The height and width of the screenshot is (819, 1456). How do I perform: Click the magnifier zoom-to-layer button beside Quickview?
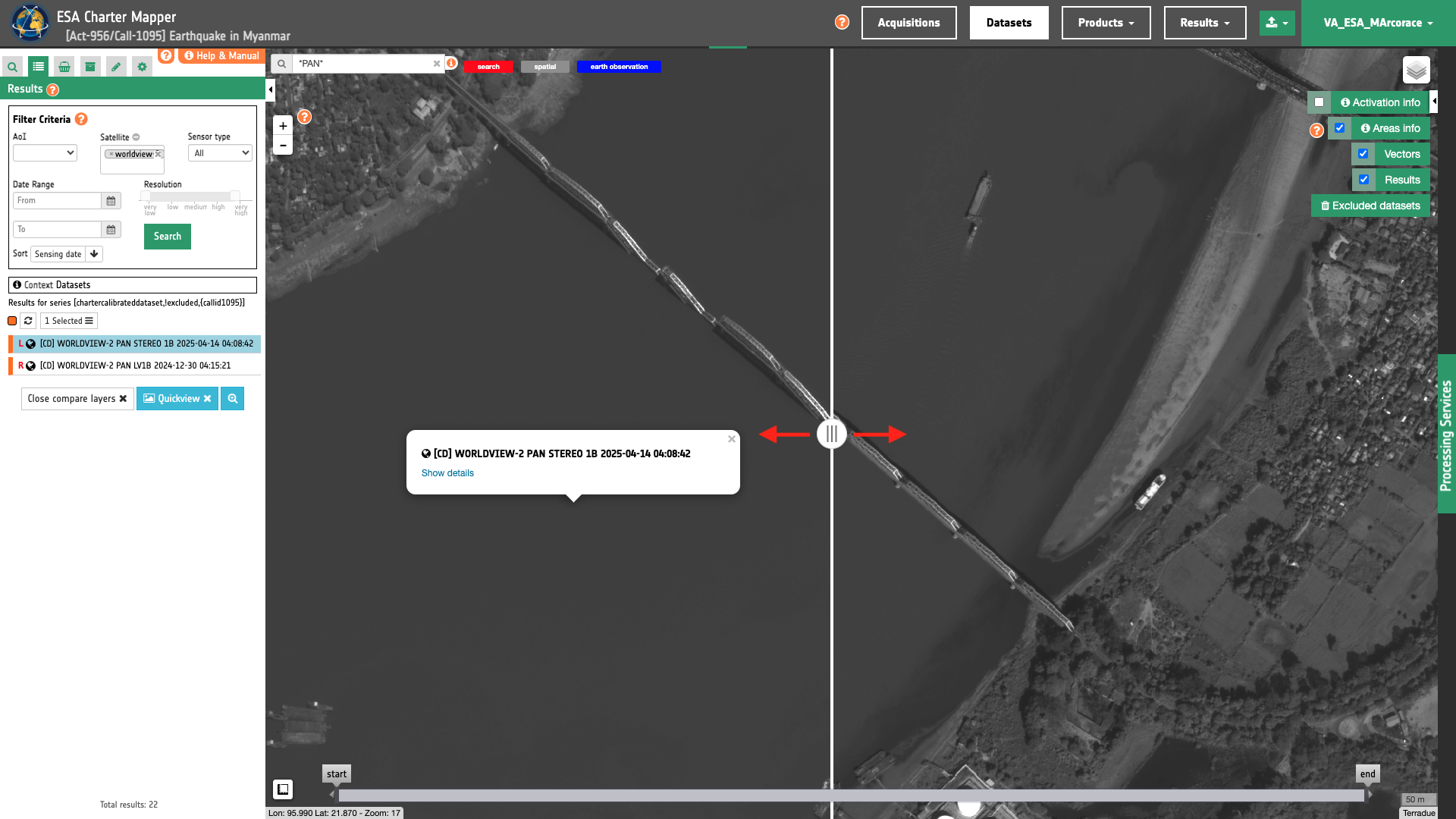(232, 399)
